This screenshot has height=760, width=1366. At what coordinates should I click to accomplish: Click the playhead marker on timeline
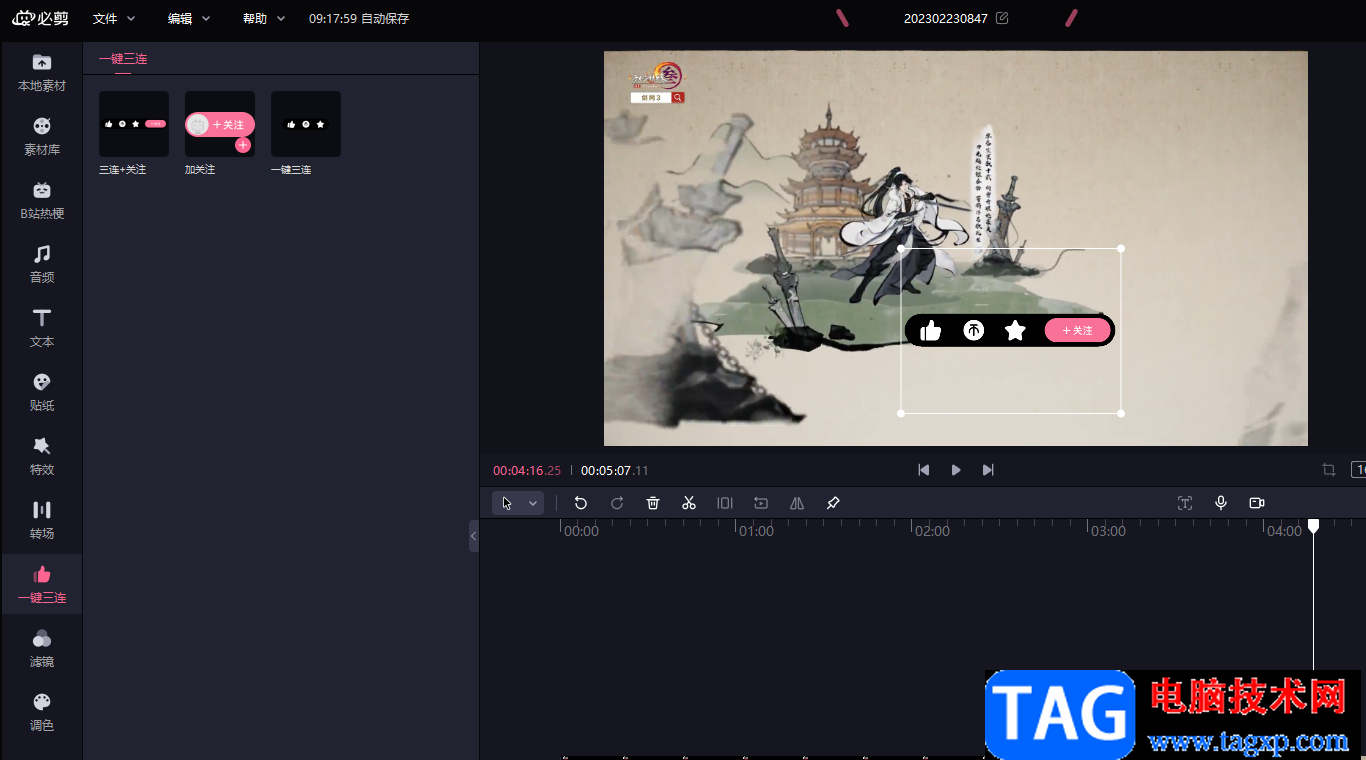(x=1314, y=526)
